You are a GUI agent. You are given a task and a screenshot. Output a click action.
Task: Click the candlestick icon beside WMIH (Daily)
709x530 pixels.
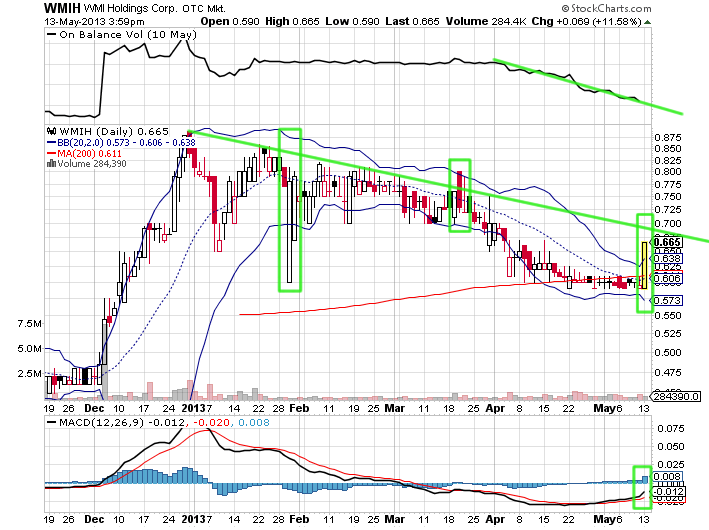(52, 132)
